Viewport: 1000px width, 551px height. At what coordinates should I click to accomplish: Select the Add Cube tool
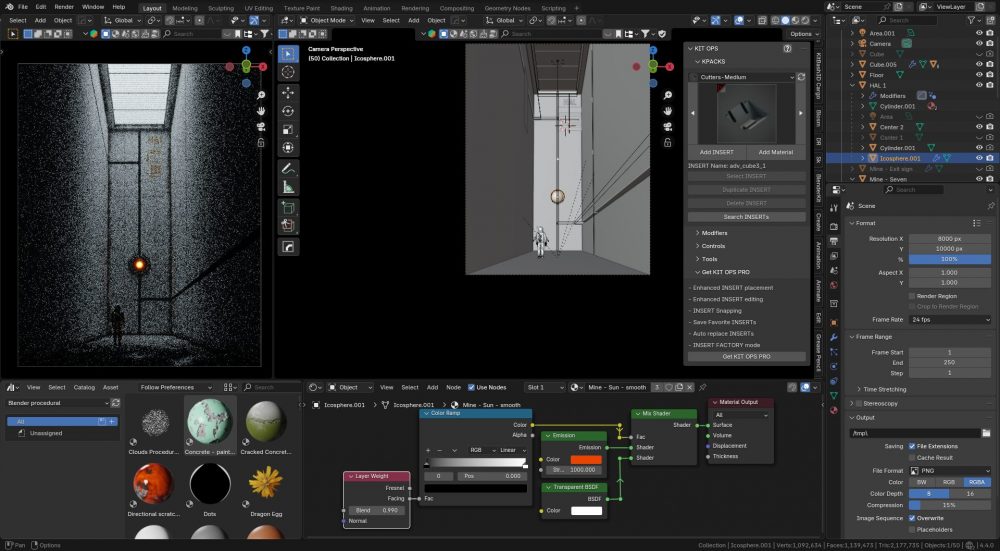pyautogui.click(x=288, y=208)
